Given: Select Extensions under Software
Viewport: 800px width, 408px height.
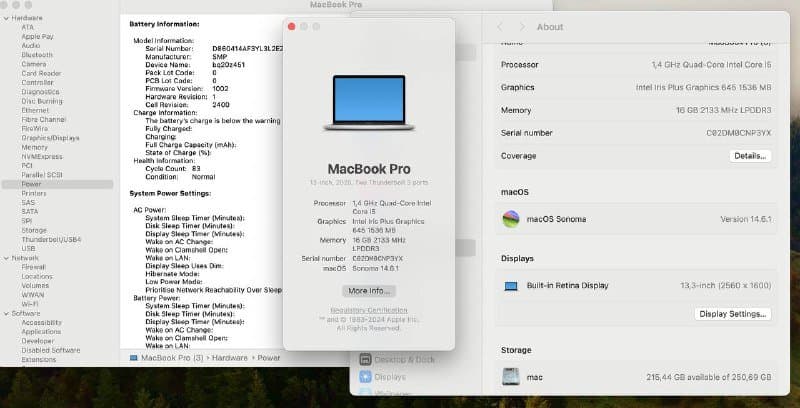Looking at the screenshot, I should click(38, 359).
